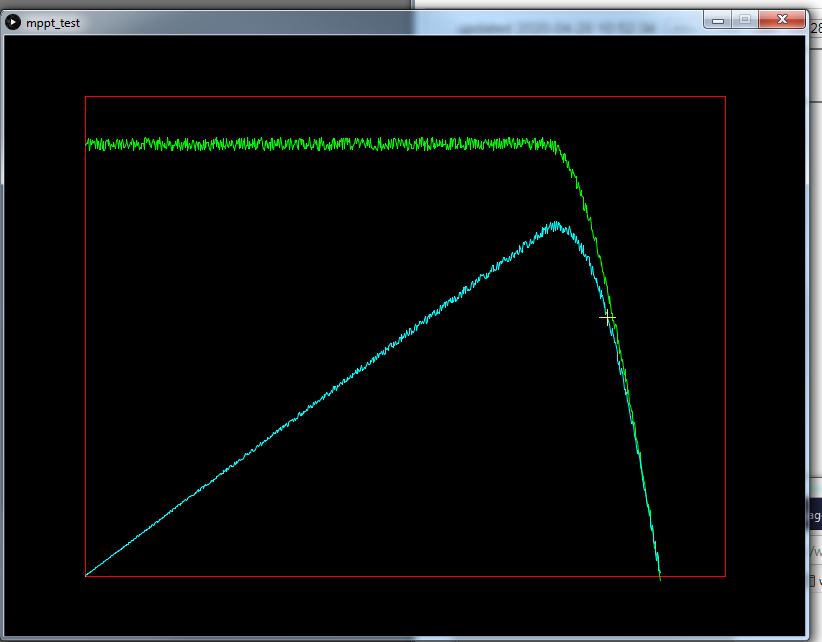The width and height of the screenshot is (822, 642).
Task: Click the background window's text field at right edge
Action: point(814,551)
